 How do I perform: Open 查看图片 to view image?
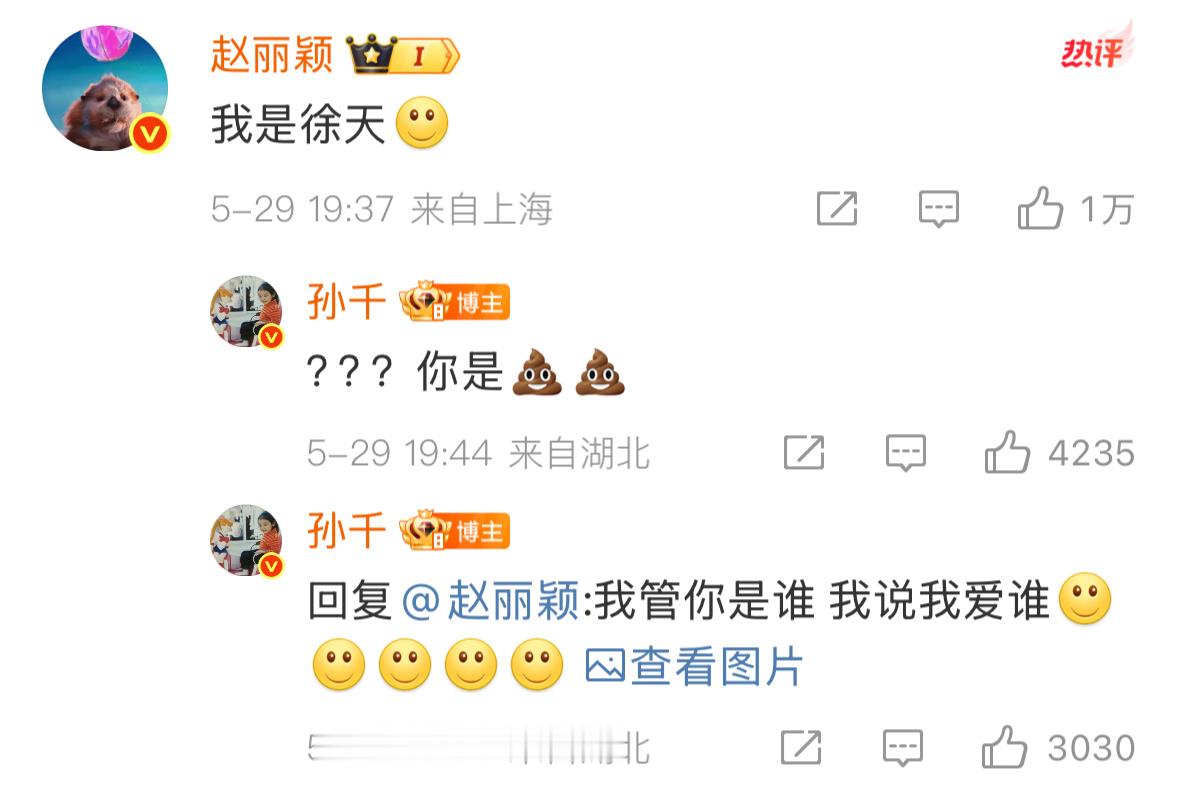(694, 667)
